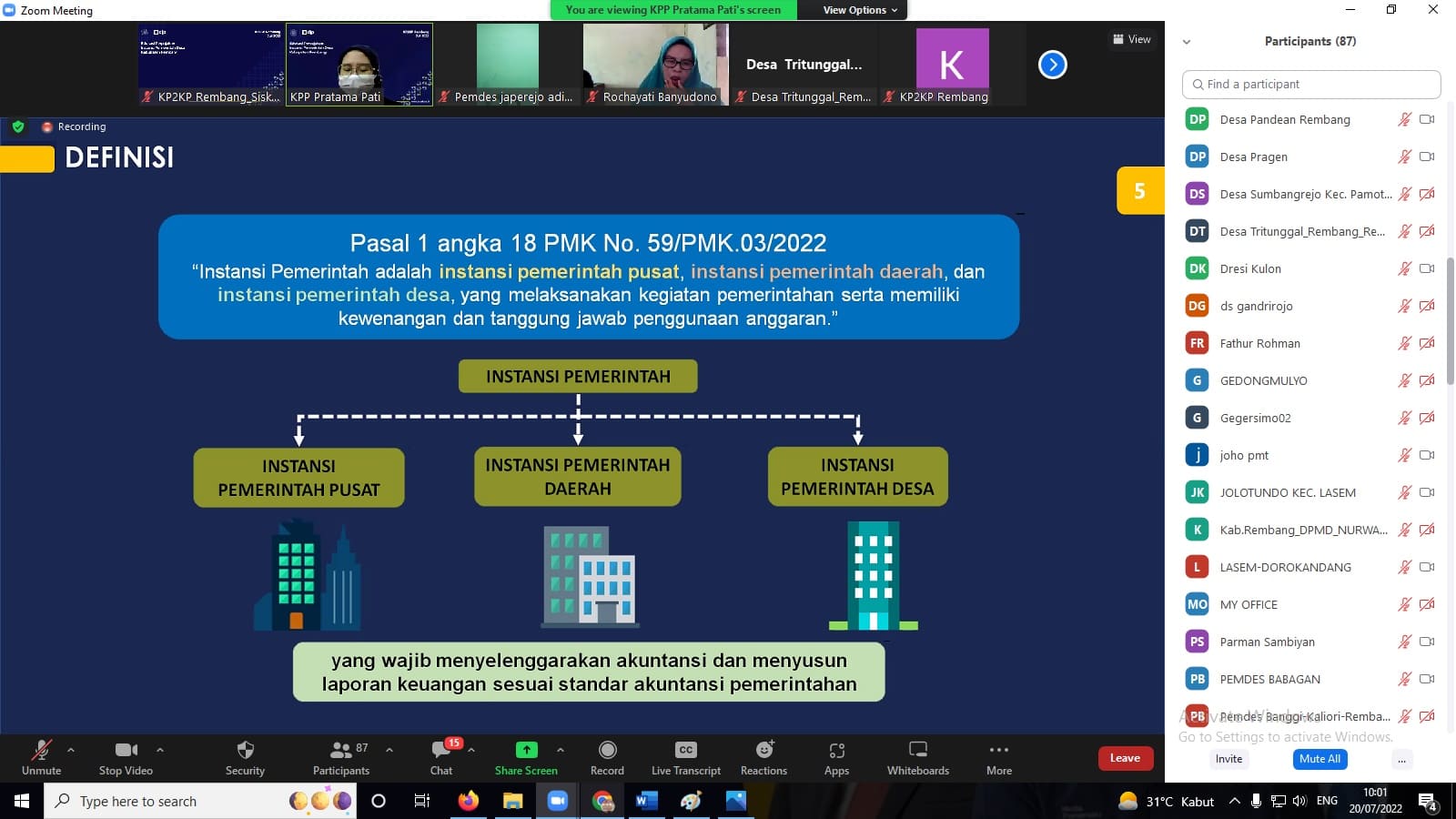Toggle video icon for Desa Pandean Rembang
This screenshot has width=1456, height=819.
click(x=1427, y=119)
